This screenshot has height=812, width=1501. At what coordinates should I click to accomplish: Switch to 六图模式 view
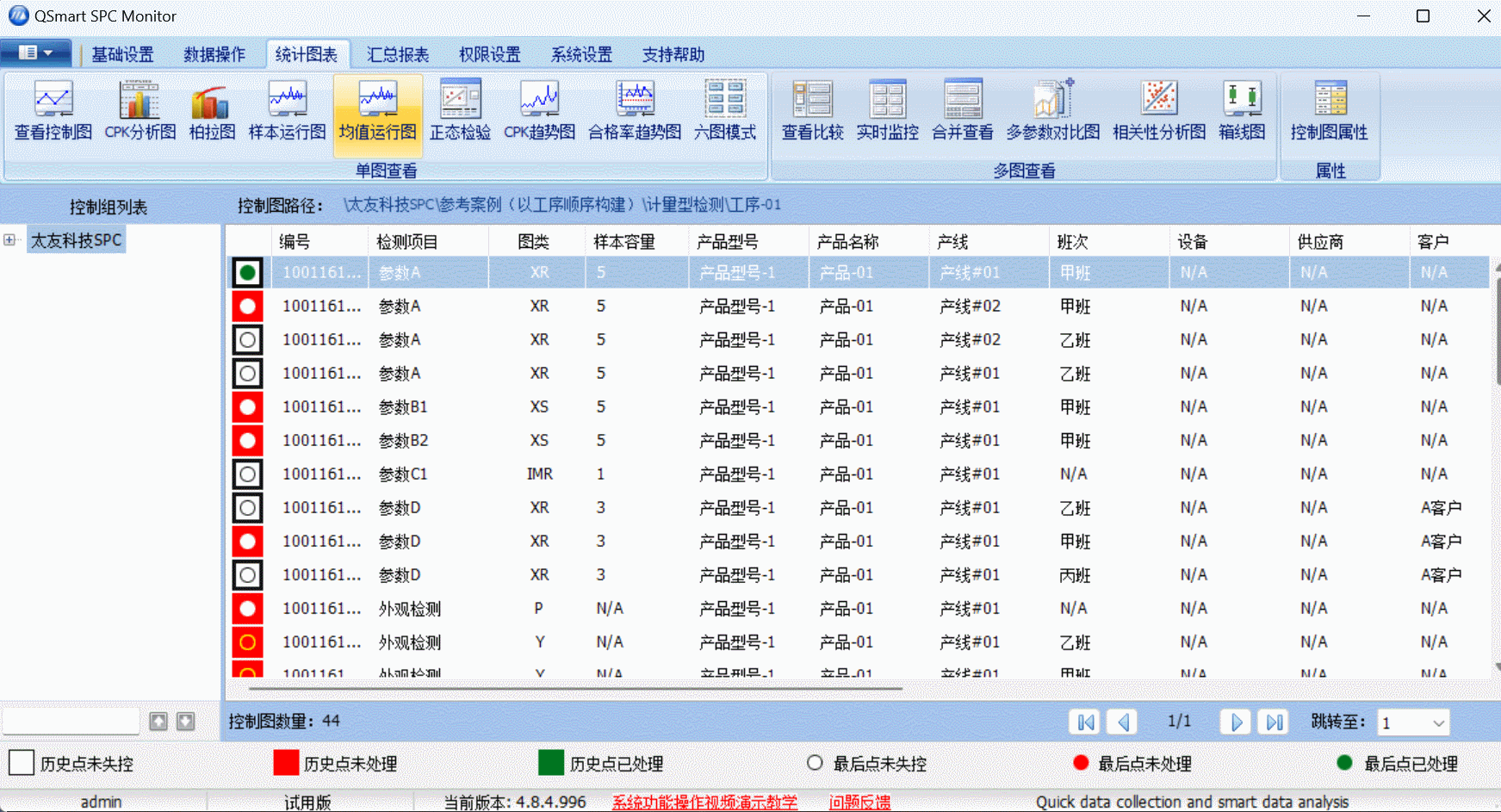click(725, 110)
